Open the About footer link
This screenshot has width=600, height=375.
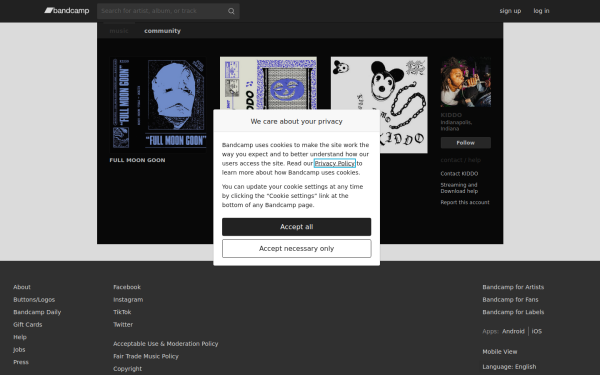pyautogui.click(x=22, y=287)
